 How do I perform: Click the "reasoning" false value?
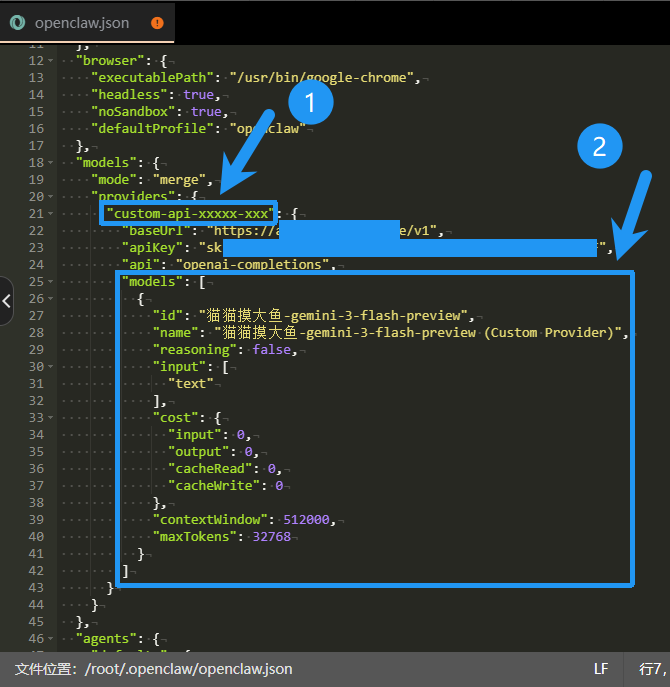(x=273, y=349)
